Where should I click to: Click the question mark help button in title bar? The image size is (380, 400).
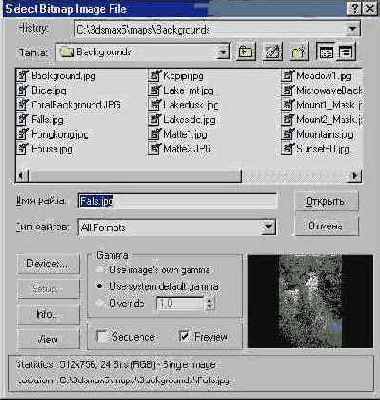tap(354, 8)
